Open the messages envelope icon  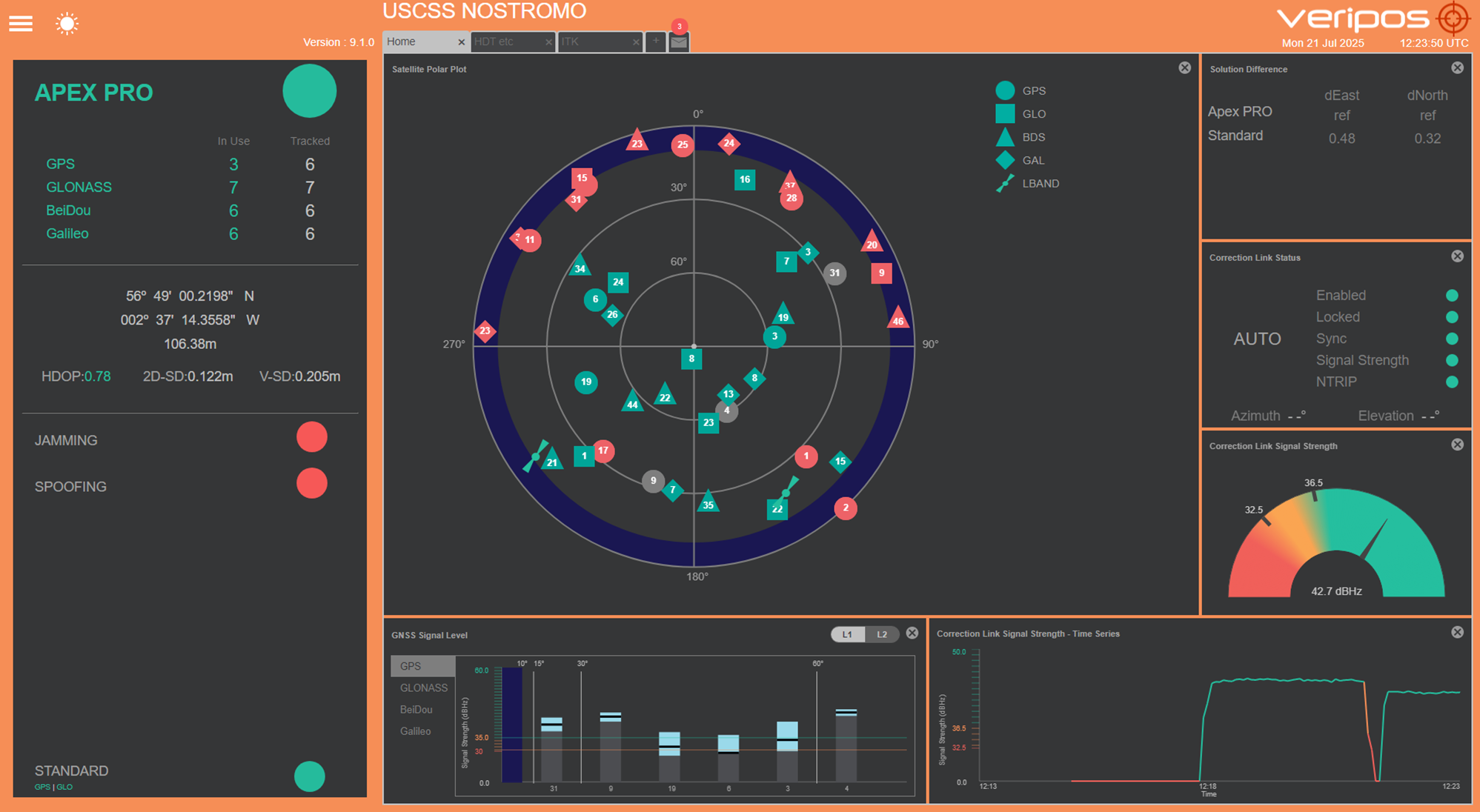(x=679, y=42)
